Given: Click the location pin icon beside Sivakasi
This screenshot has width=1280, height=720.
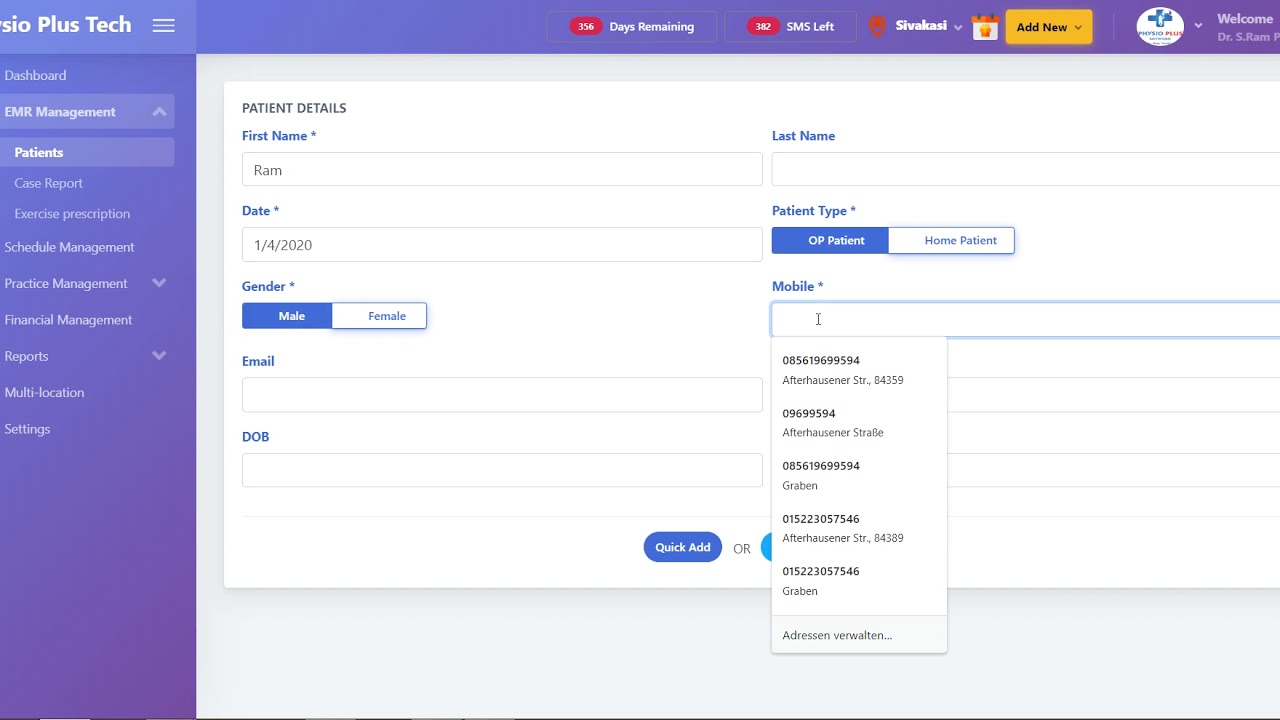Looking at the screenshot, I should [878, 27].
